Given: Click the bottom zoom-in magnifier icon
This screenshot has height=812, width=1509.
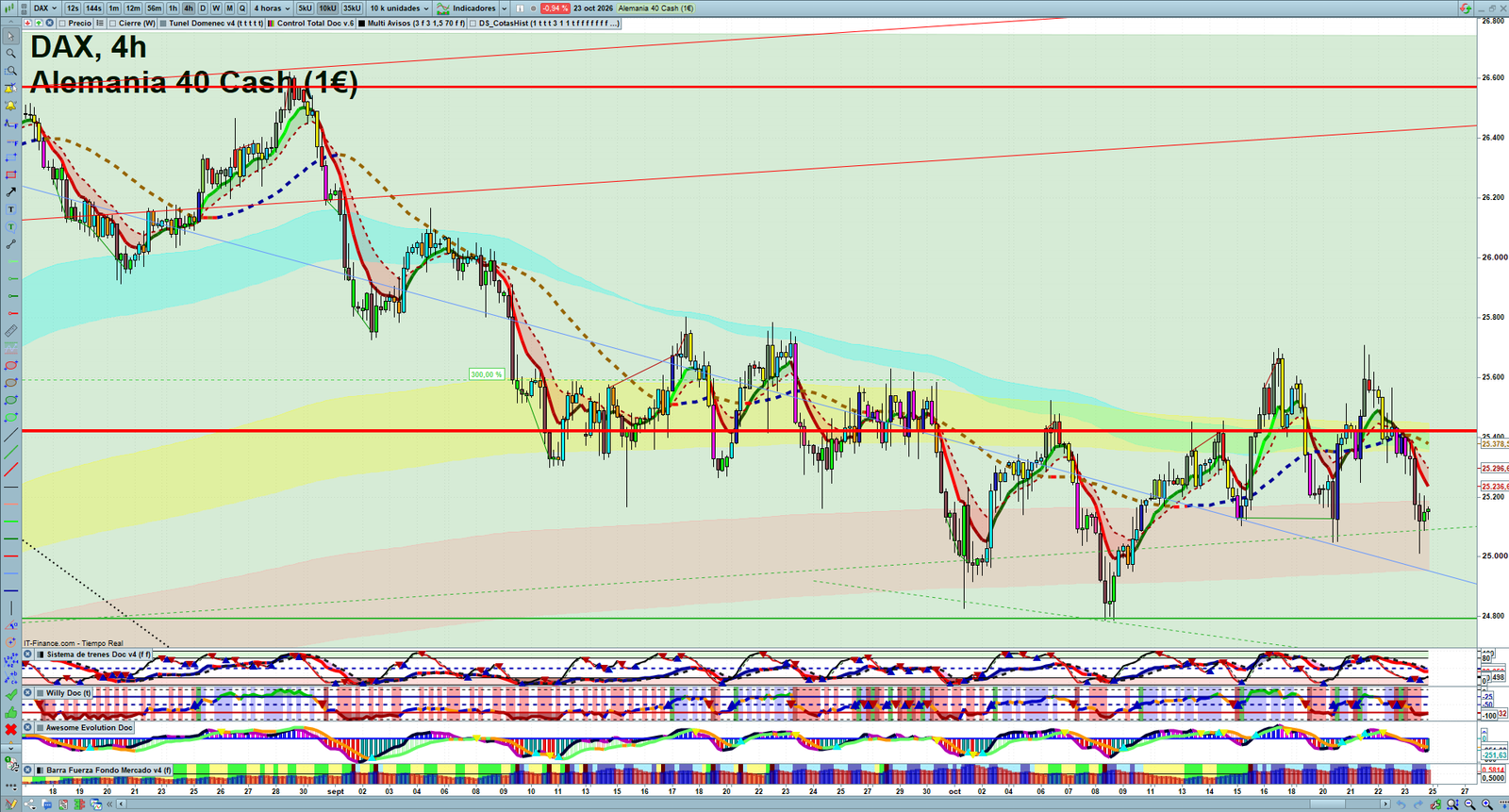Looking at the screenshot, I should [x=1486, y=804].
